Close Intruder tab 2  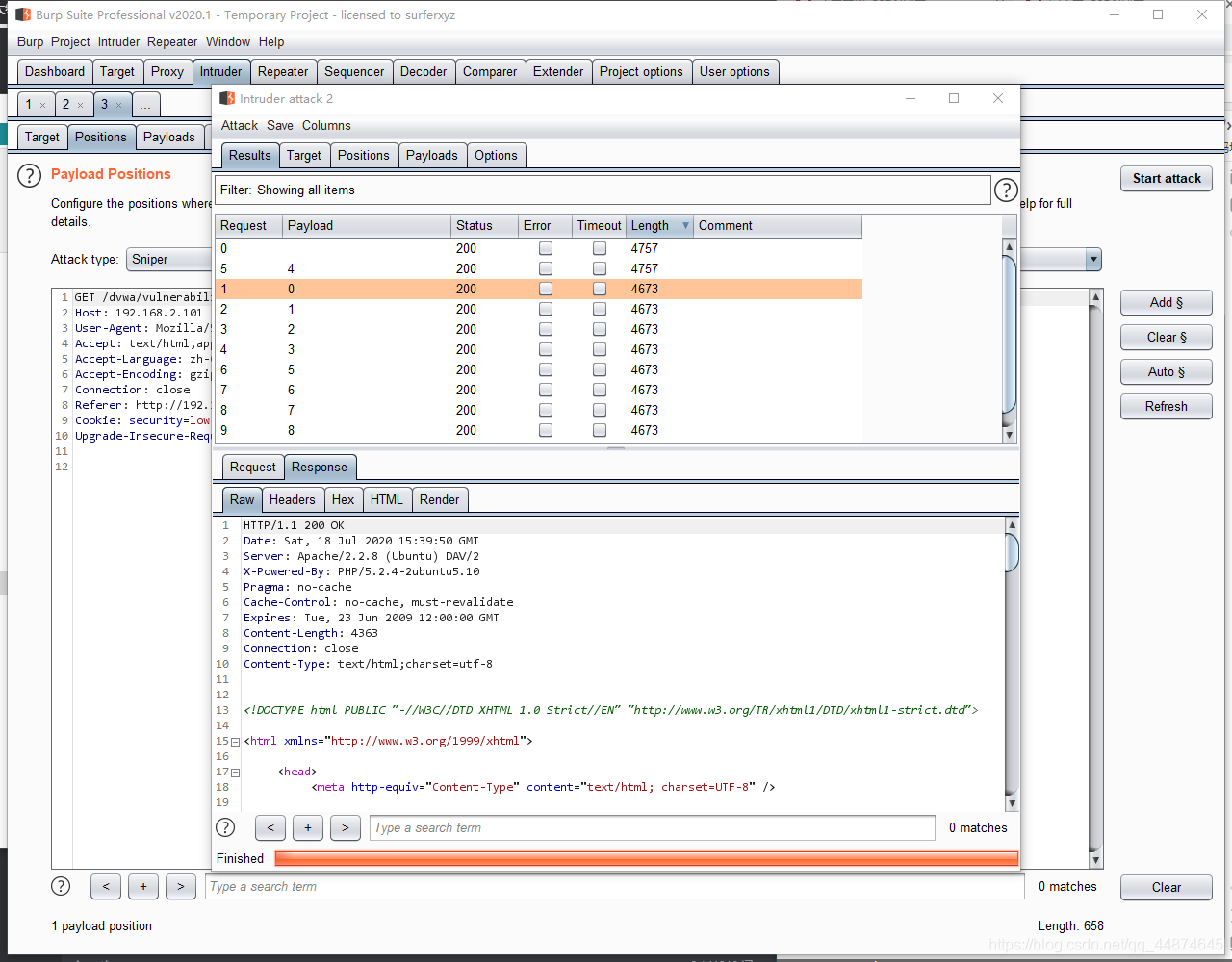tap(80, 105)
